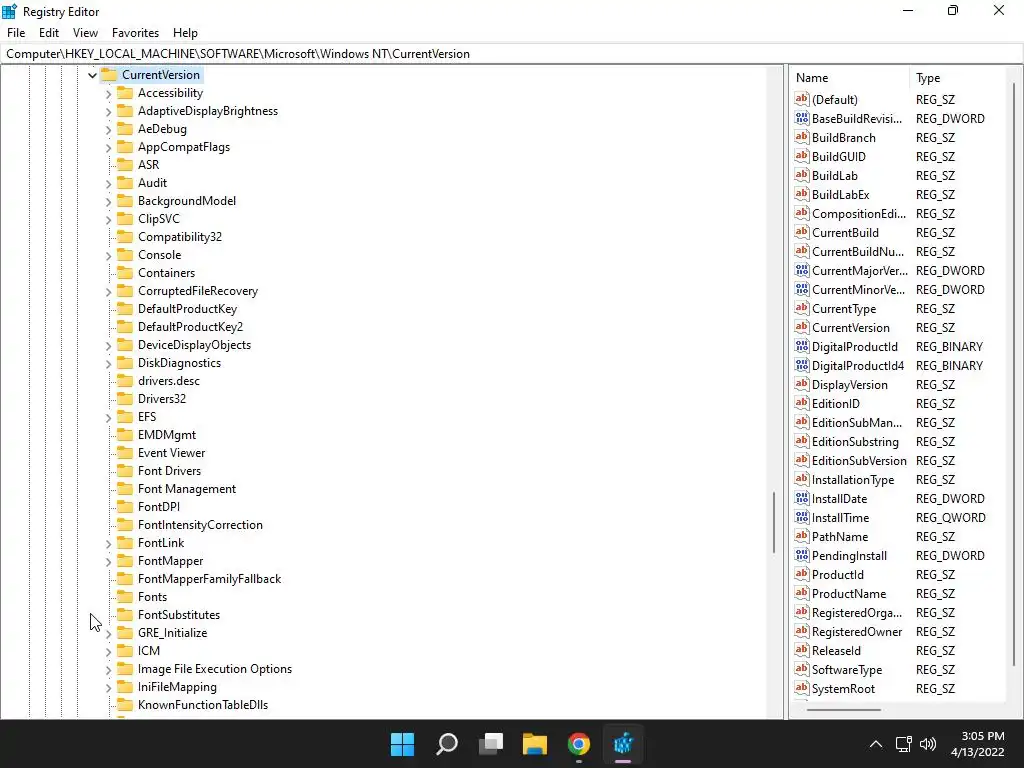Click the string icon beside BuildBranch
The height and width of the screenshot is (768, 1024).
click(801, 137)
